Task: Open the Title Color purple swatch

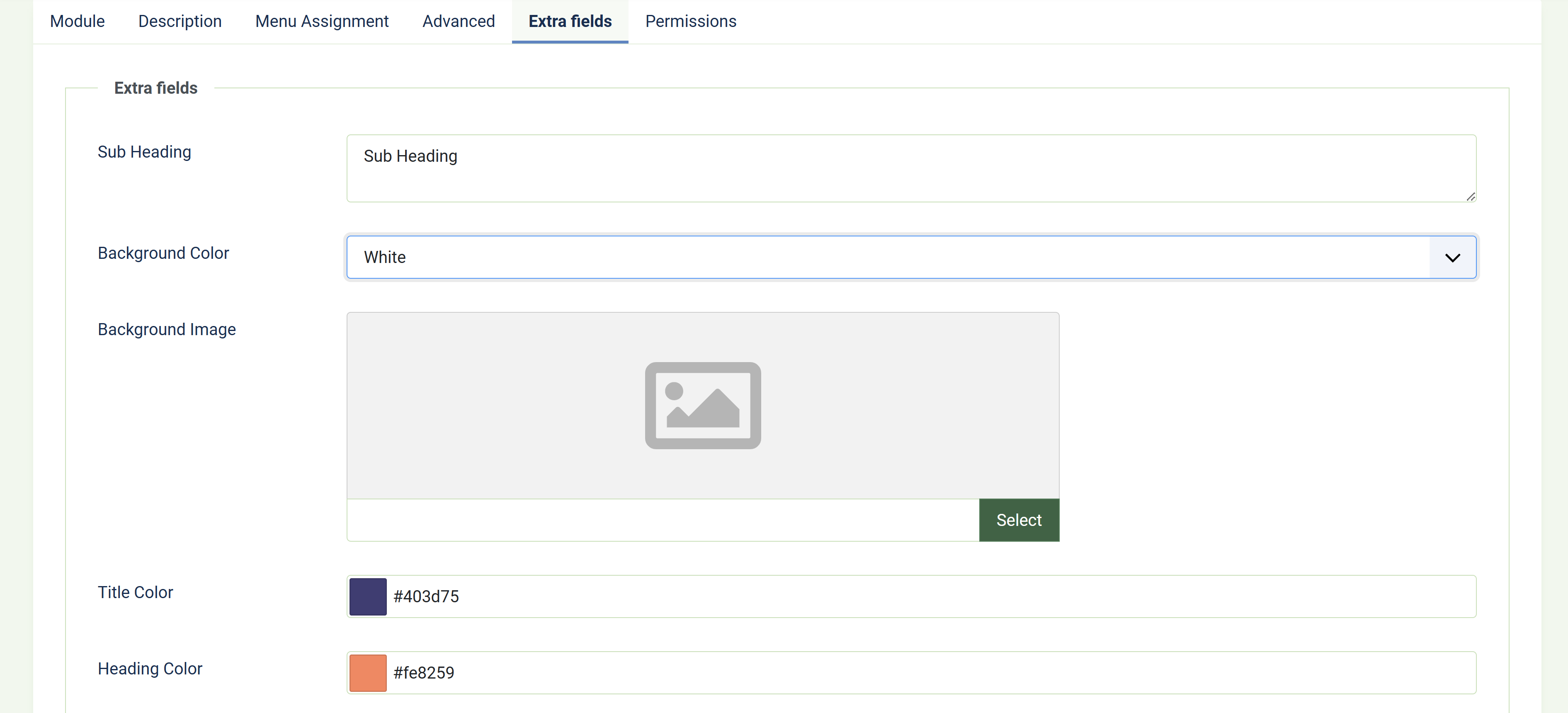Action: coord(368,596)
